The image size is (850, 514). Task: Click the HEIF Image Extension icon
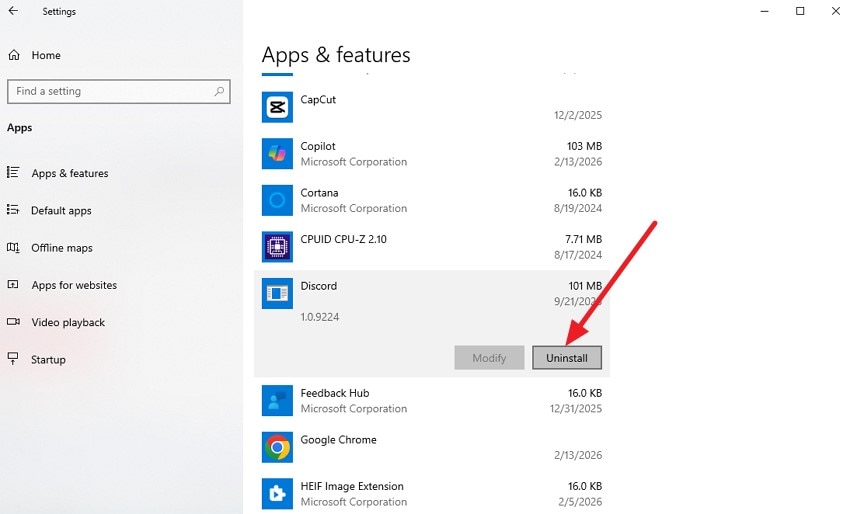tap(277, 494)
